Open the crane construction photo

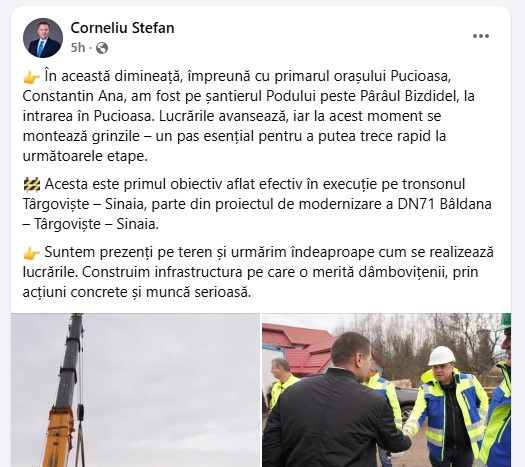(135, 390)
